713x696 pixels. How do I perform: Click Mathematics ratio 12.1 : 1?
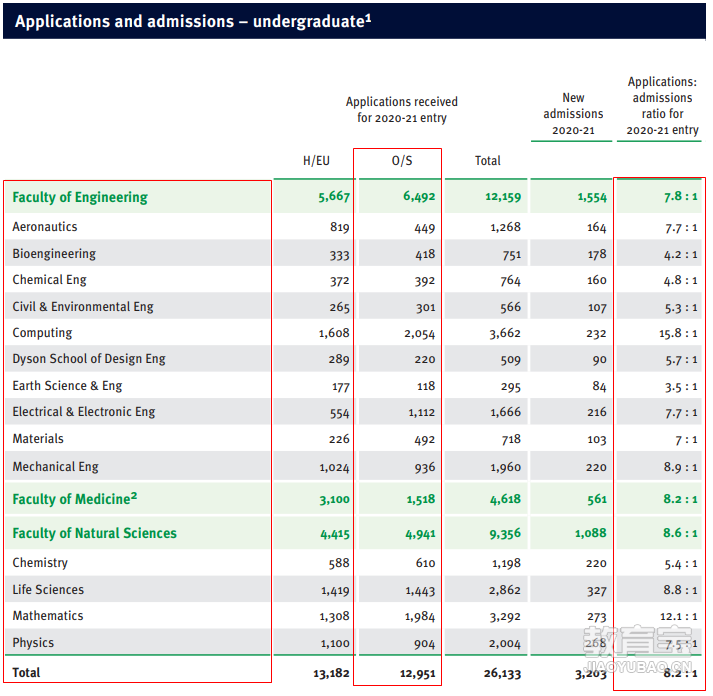[679, 617]
